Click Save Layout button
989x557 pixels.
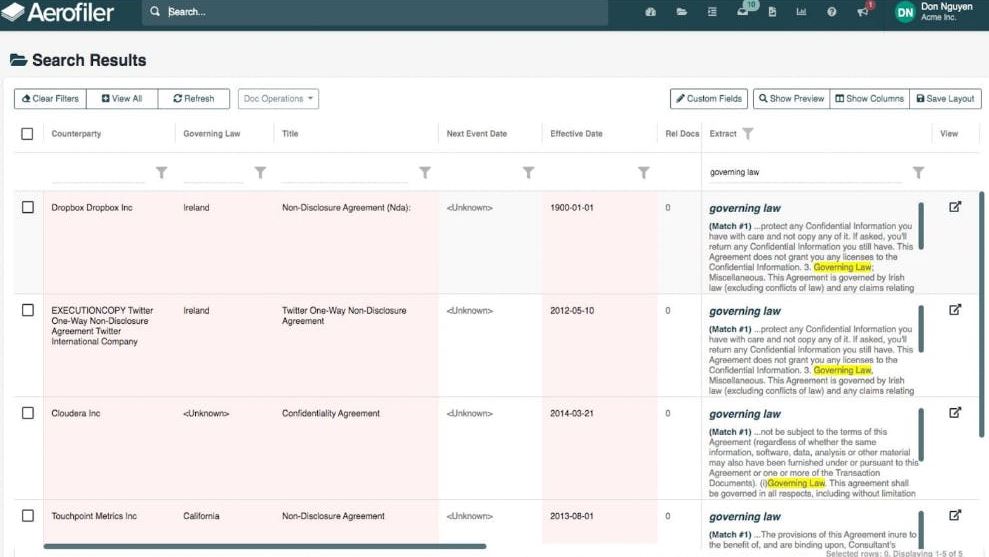pos(945,98)
